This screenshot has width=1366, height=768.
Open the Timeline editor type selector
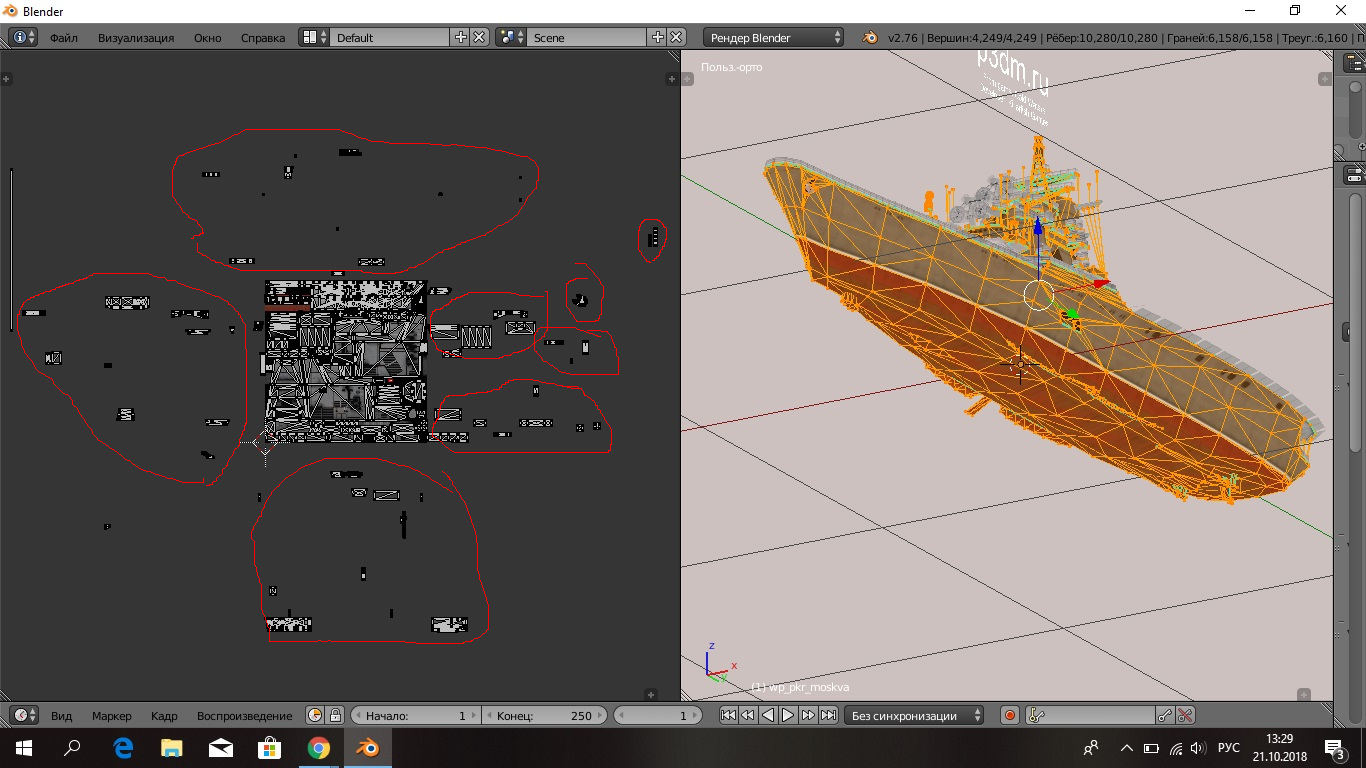tap(23, 715)
